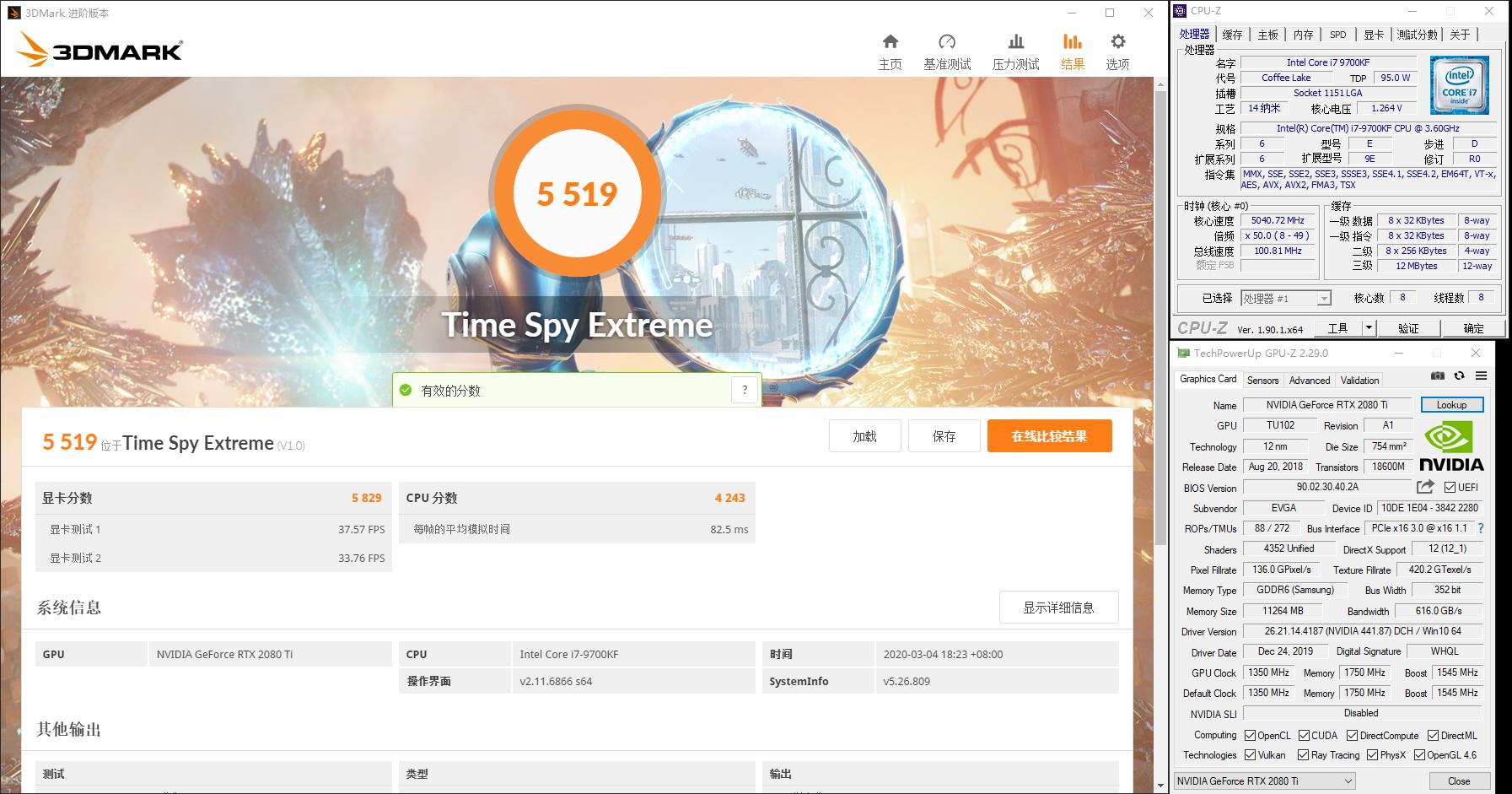
Task: Click the orange 5 519 score circle
Action: pyautogui.click(x=578, y=193)
